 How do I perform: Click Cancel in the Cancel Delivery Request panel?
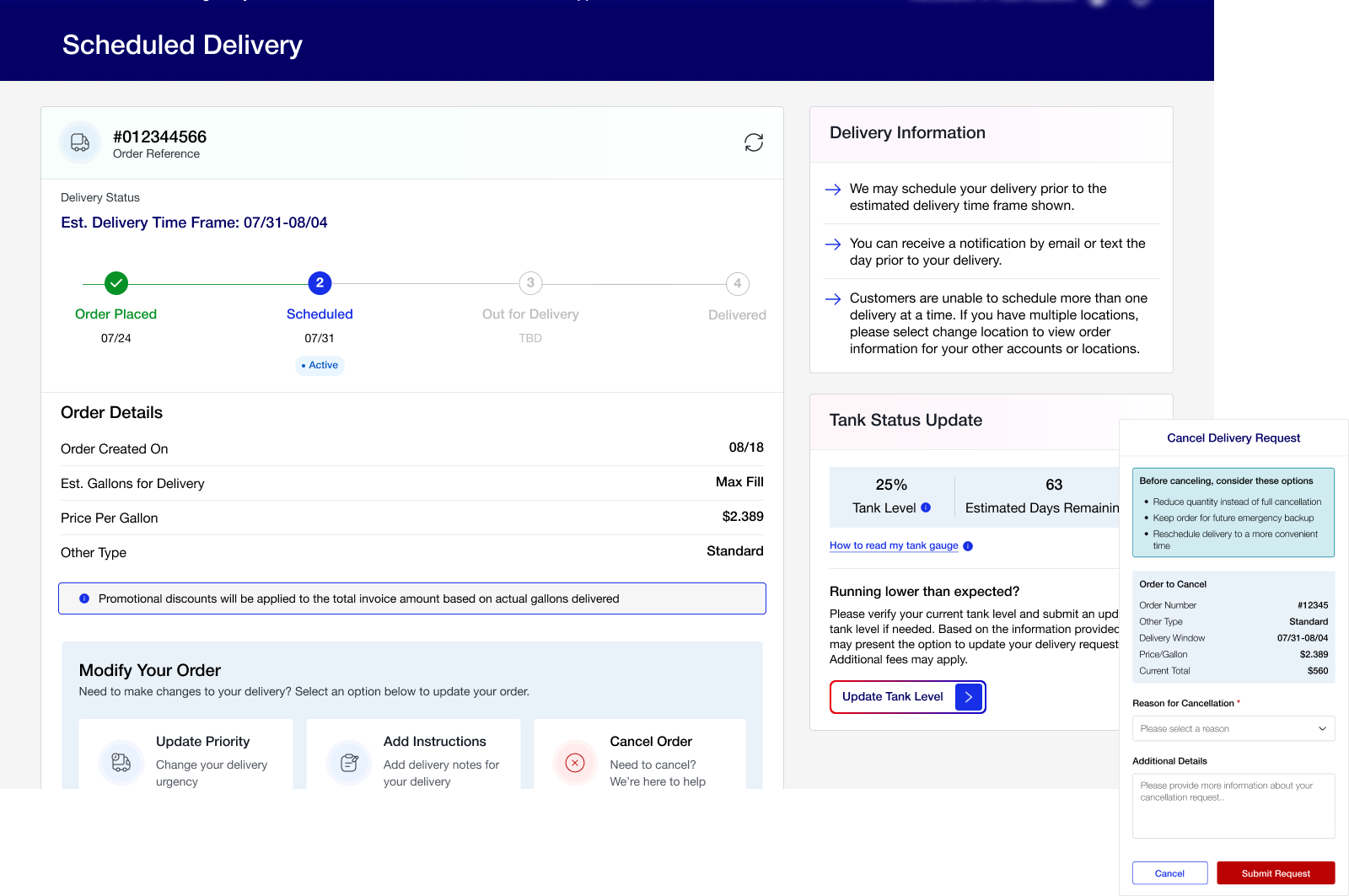1169,873
